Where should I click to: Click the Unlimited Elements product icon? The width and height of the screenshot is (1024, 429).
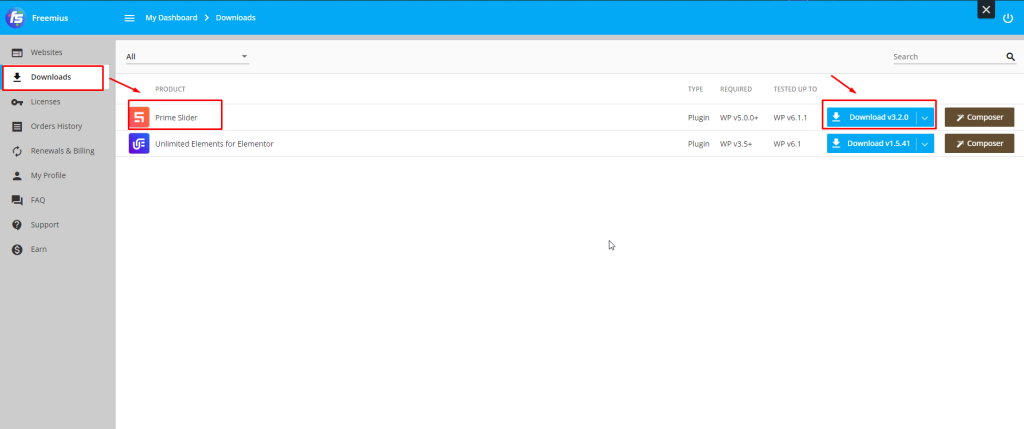[139, 144]
